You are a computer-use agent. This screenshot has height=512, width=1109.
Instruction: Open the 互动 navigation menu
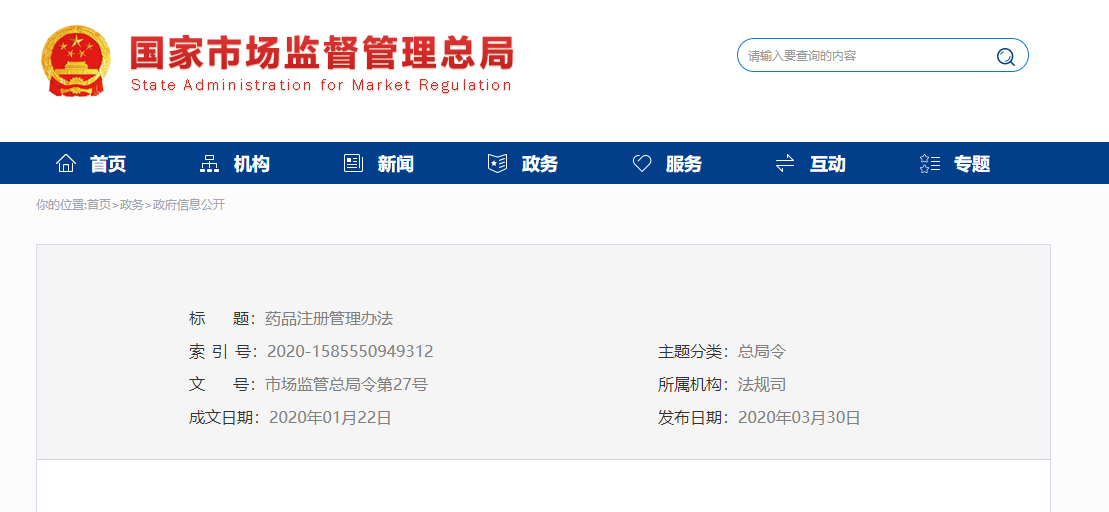(828, 164)
